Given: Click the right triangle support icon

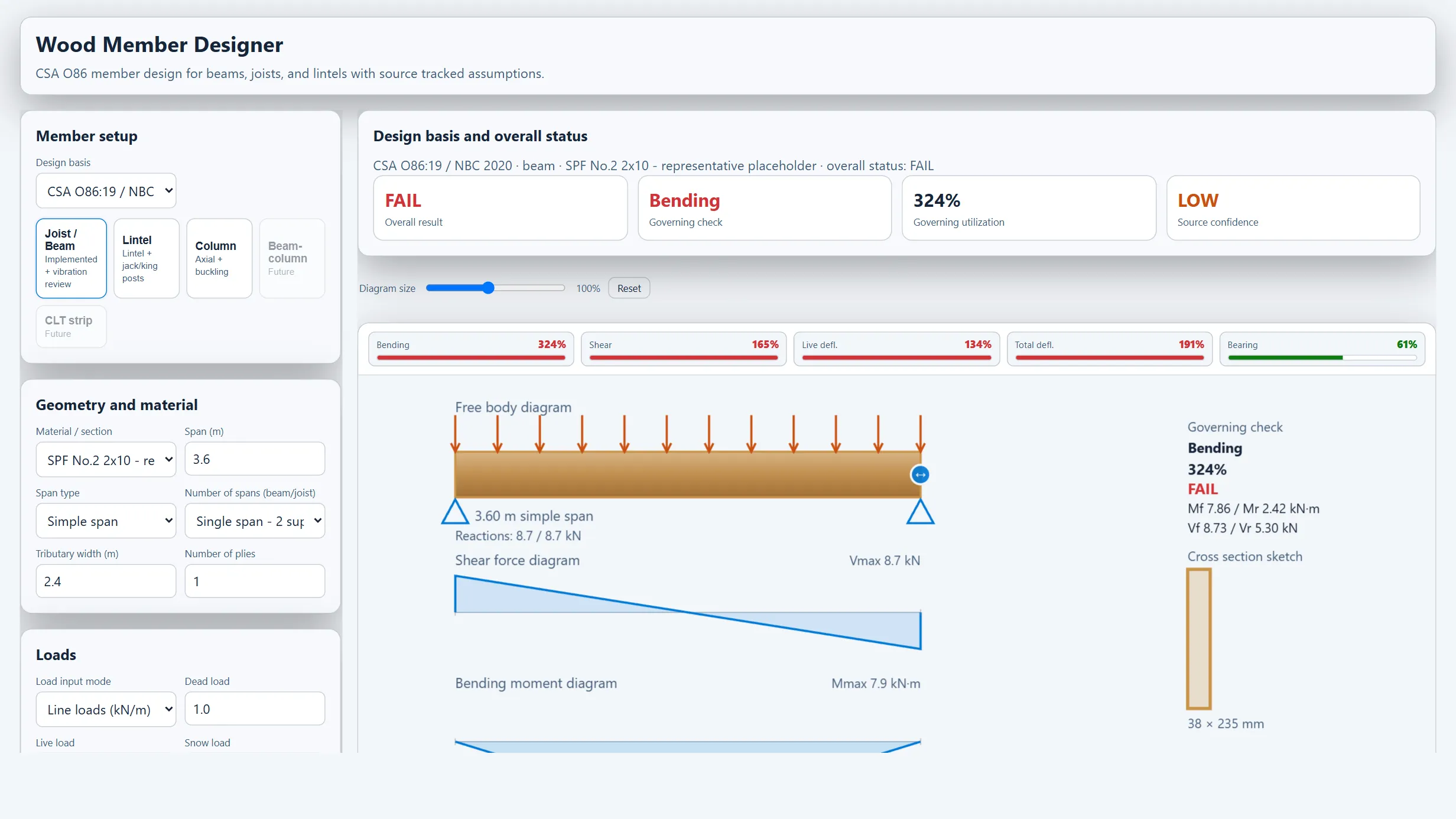Looking at the screenshot, I should pyautogui.click(x=920, y=512).
